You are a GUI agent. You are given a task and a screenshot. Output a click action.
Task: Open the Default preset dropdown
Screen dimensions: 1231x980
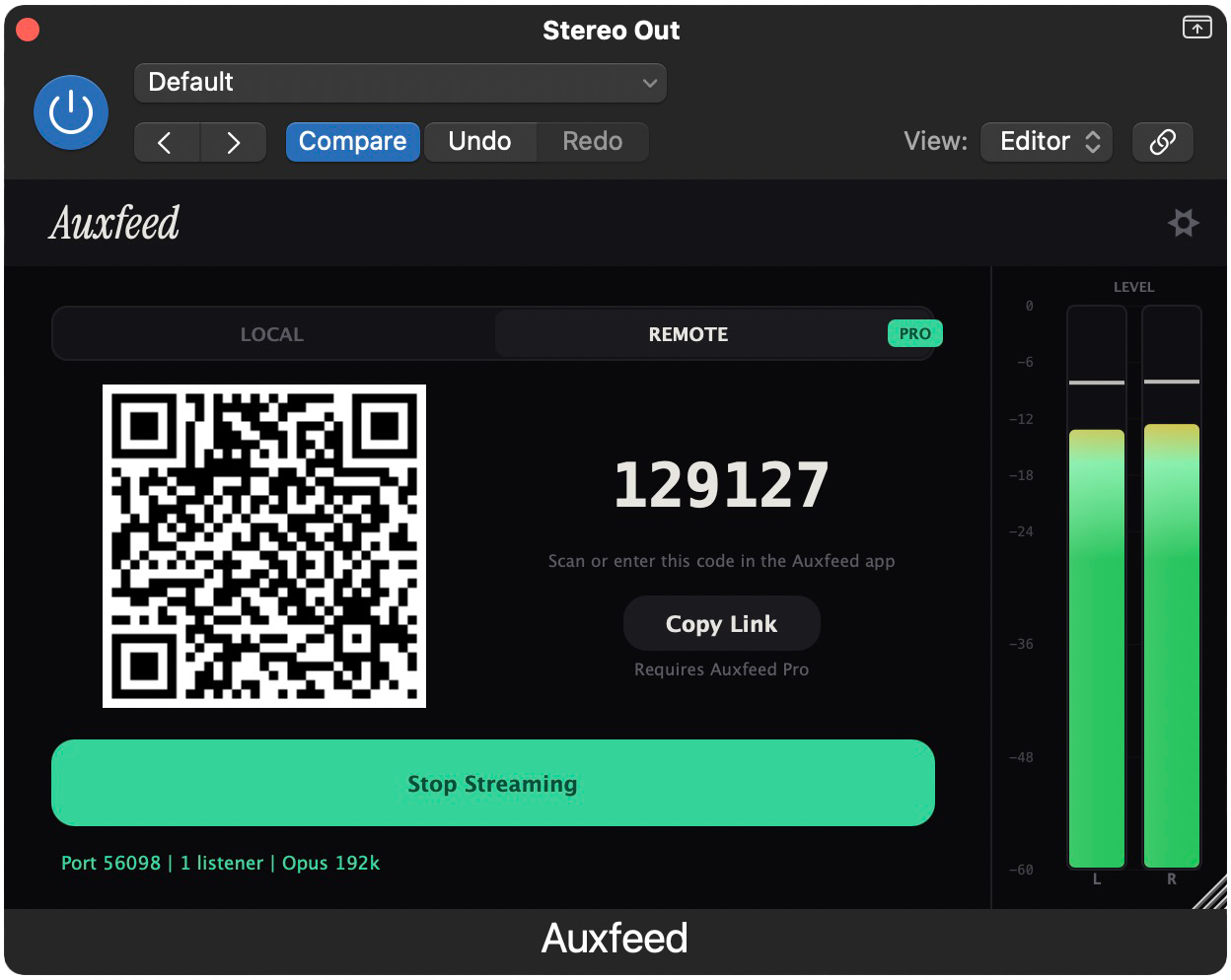[399, 83]
